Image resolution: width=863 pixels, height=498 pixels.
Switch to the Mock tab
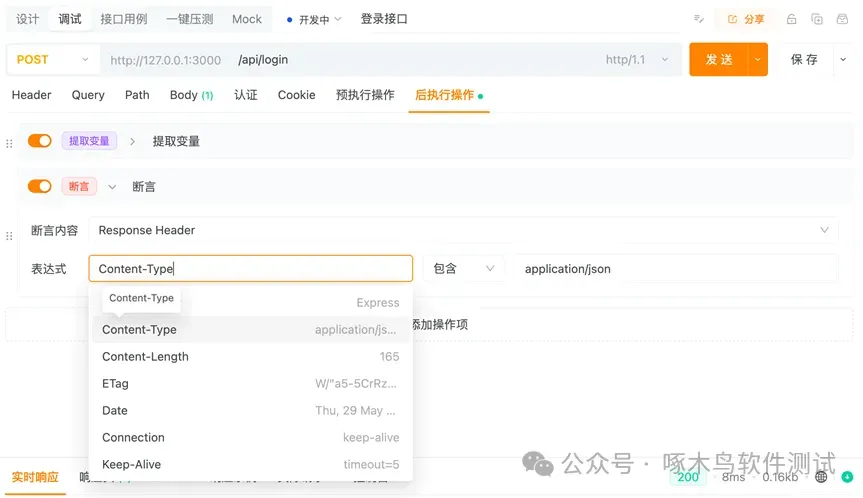[x=247, y=19]
